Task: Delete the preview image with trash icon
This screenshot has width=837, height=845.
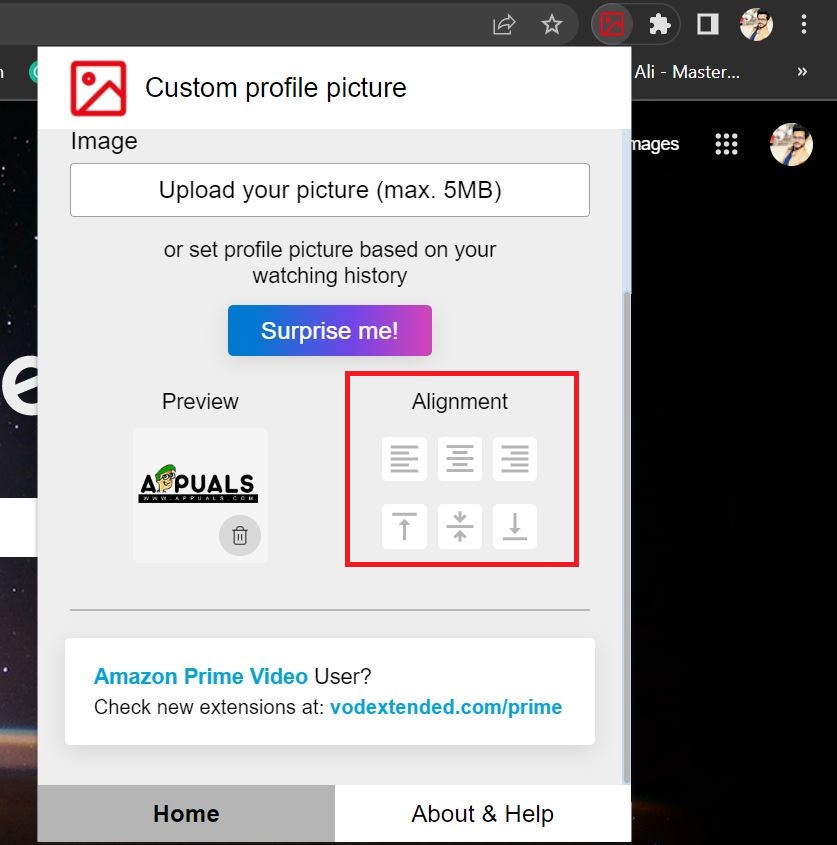Action: pos(240,535)
